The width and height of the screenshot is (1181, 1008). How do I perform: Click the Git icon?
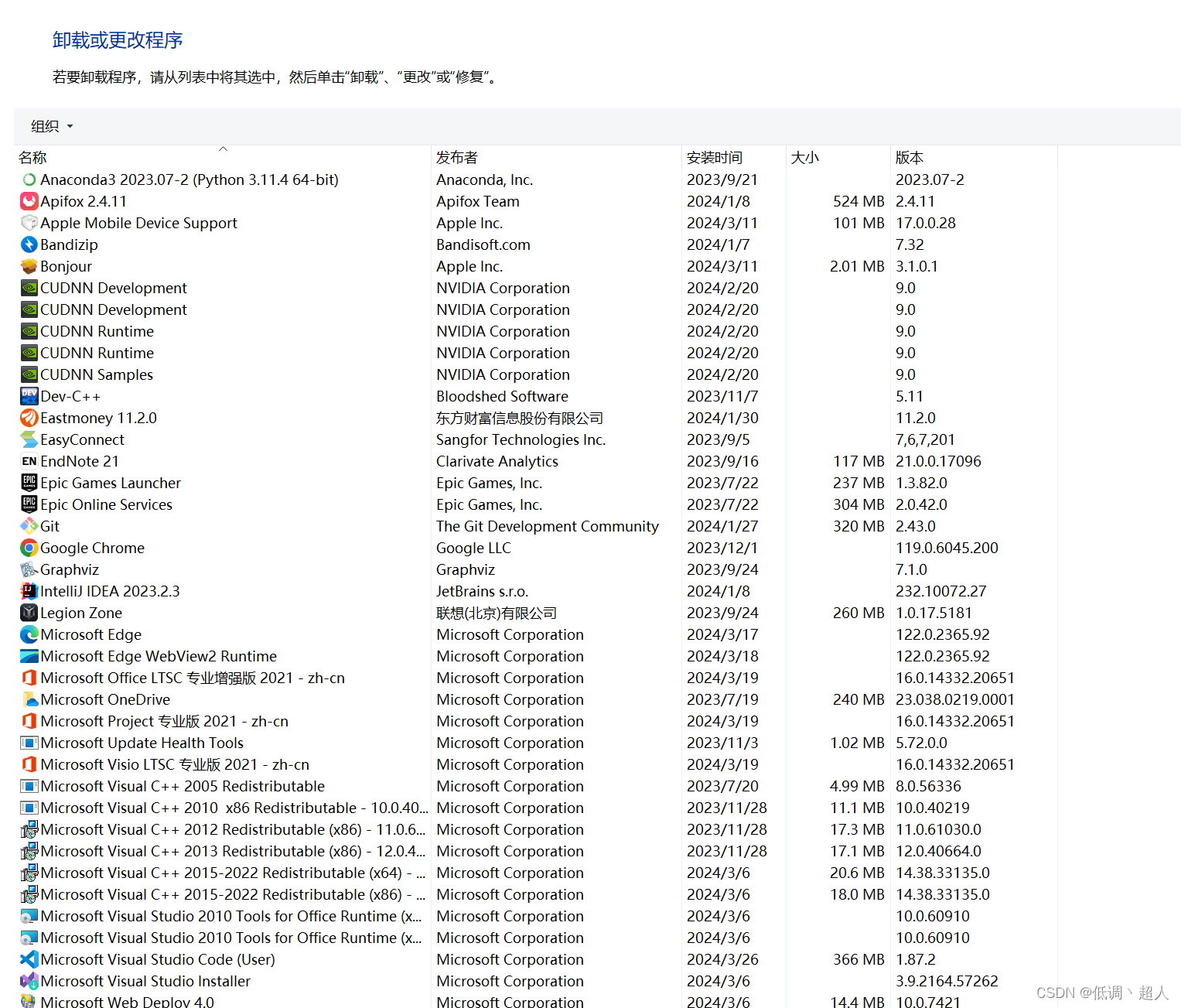click(x=29, y=526)
